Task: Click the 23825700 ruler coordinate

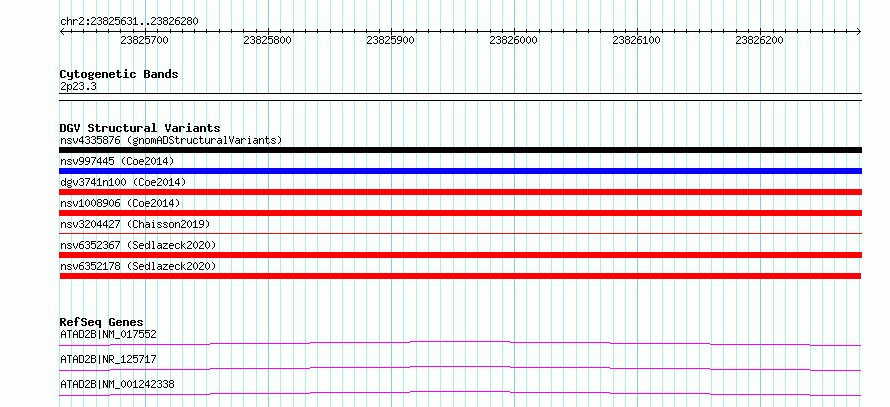Action: (144, 40)
